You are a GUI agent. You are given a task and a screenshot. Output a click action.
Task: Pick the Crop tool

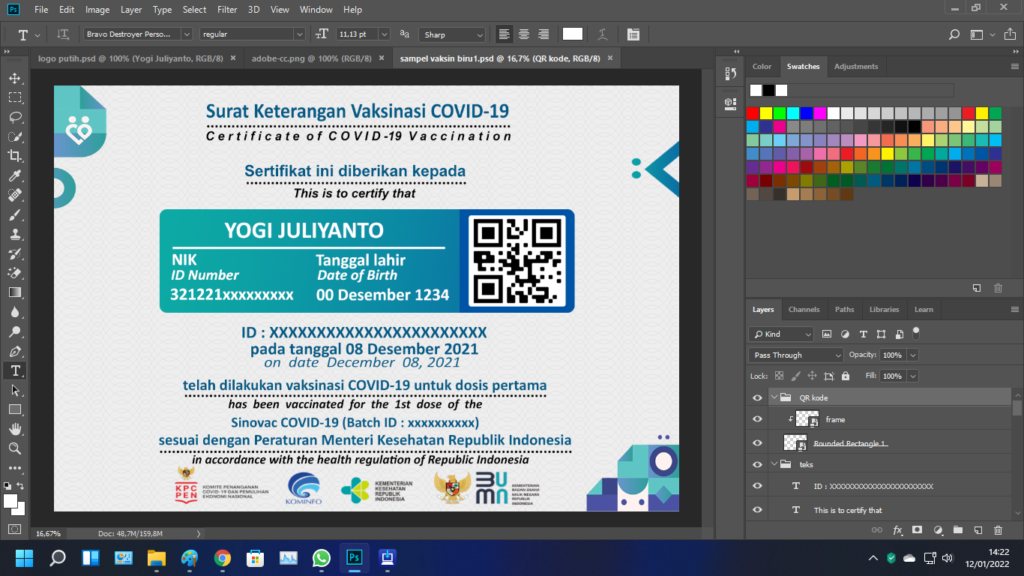click(15, 156)
